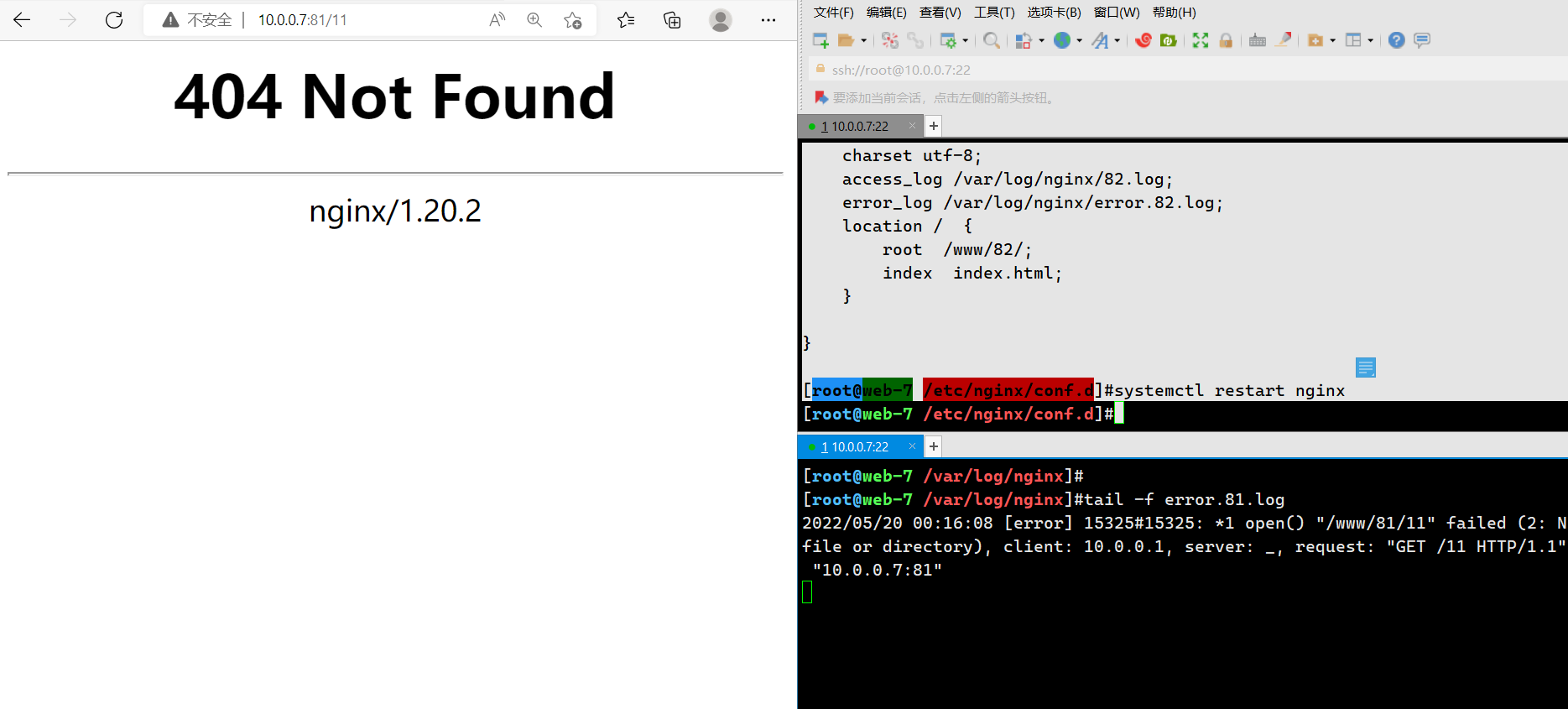Expand the Xshell layout dropdown arrow
Image resolution: width=1568 pixels, height=709 pixels.
(x=1371, y=40)
